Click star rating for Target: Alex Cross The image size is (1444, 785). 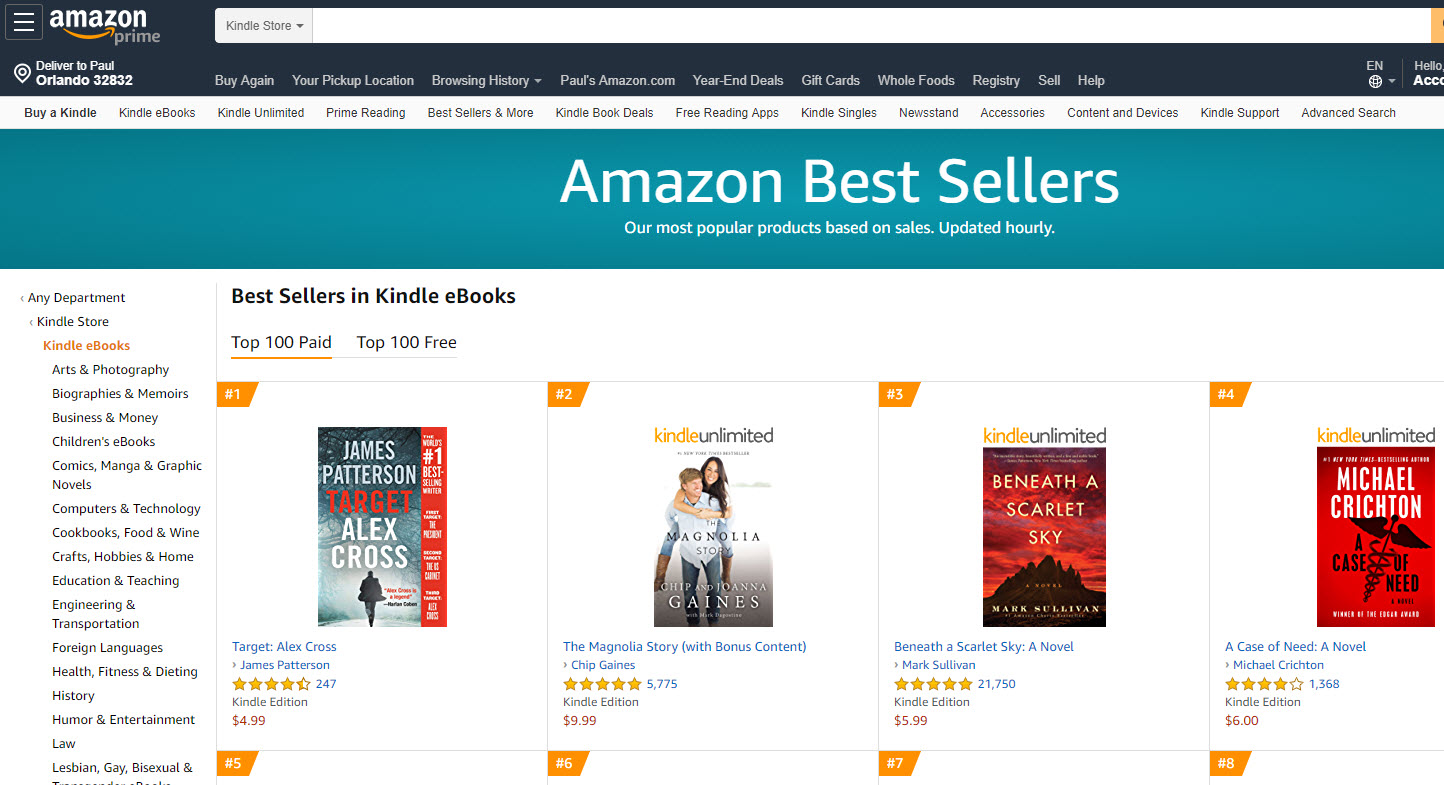click(x=271, y=684)
